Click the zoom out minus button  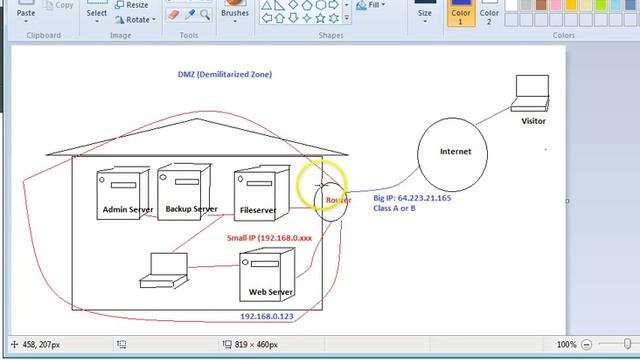tap(587, 344)
